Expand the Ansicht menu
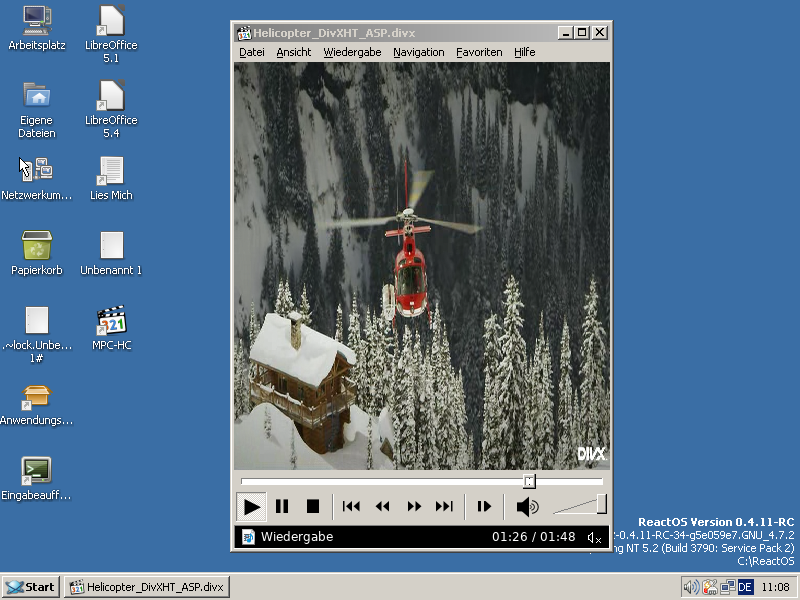The image size is (800, 600). coord(294,52)
